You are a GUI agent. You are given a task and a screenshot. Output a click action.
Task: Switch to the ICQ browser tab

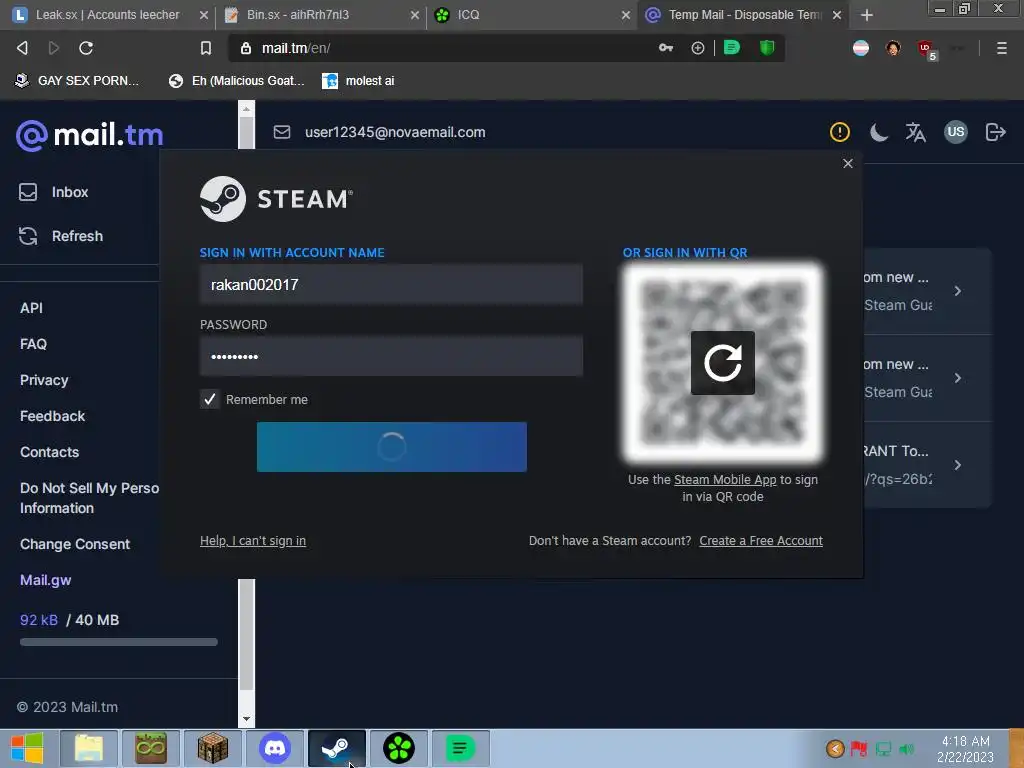[x=532, y=14]
